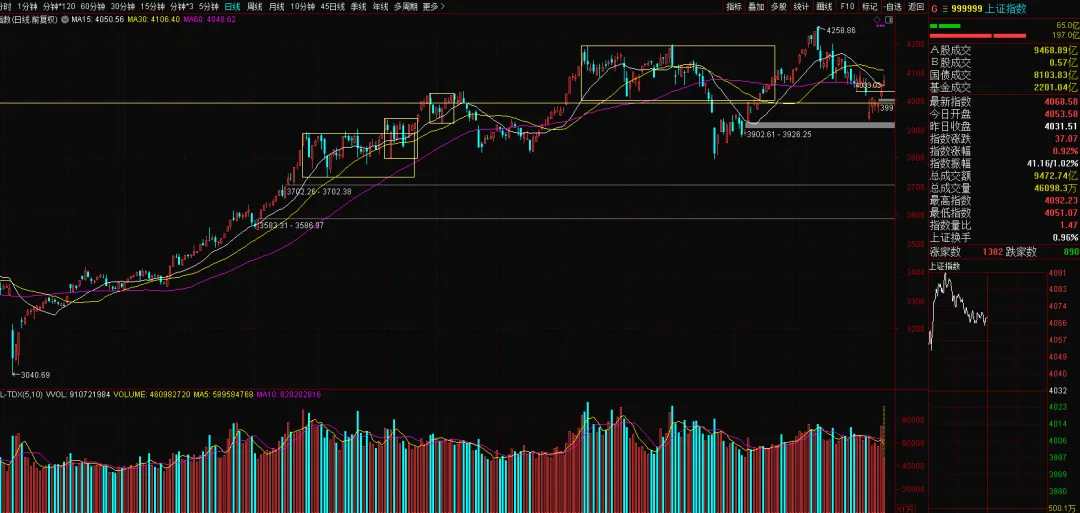Open the 多股 multi-stock view
This screenshot has height=513, width=1080.
(778, 6)
